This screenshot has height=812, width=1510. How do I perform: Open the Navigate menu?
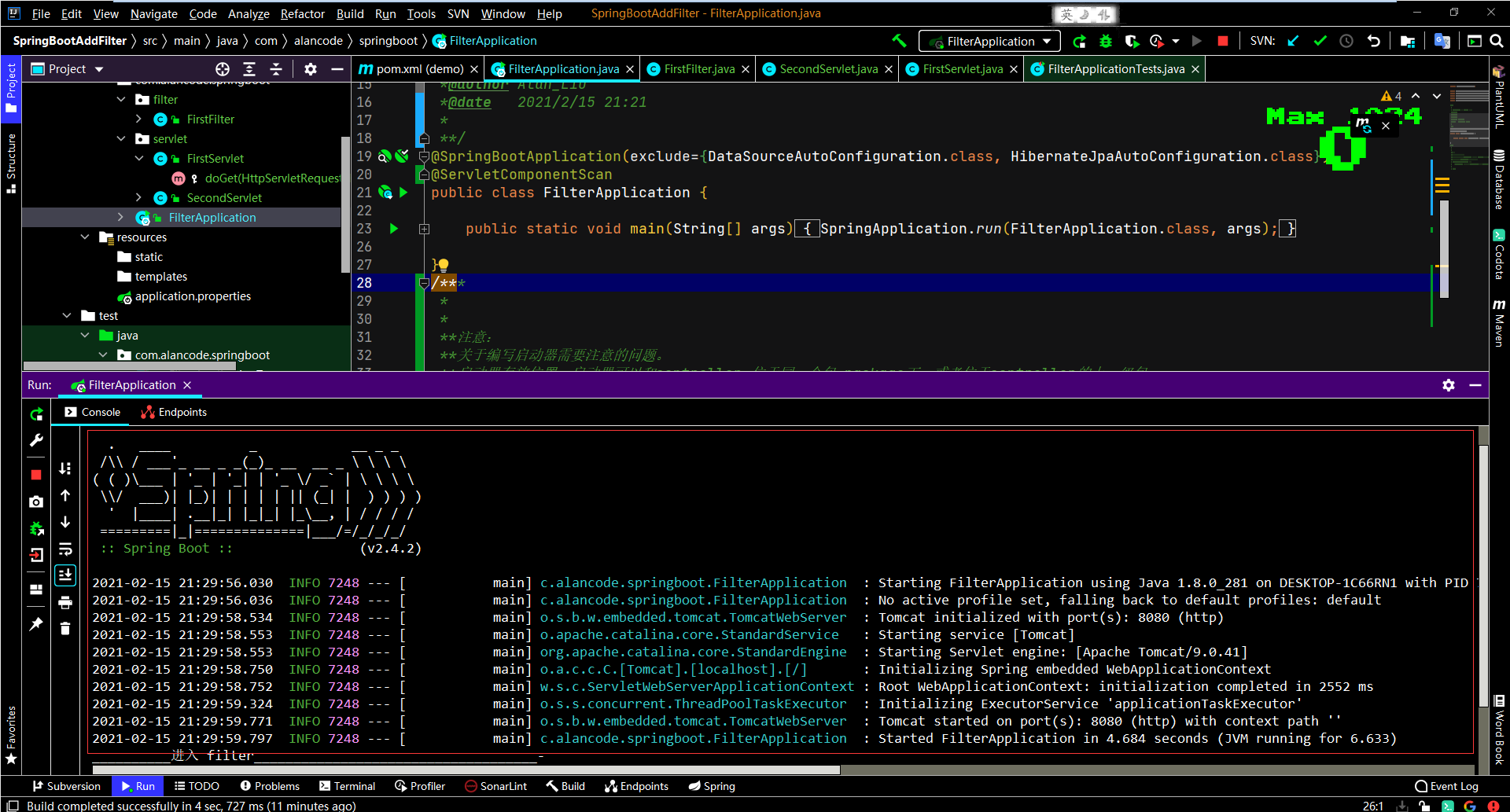pos(153,13)
